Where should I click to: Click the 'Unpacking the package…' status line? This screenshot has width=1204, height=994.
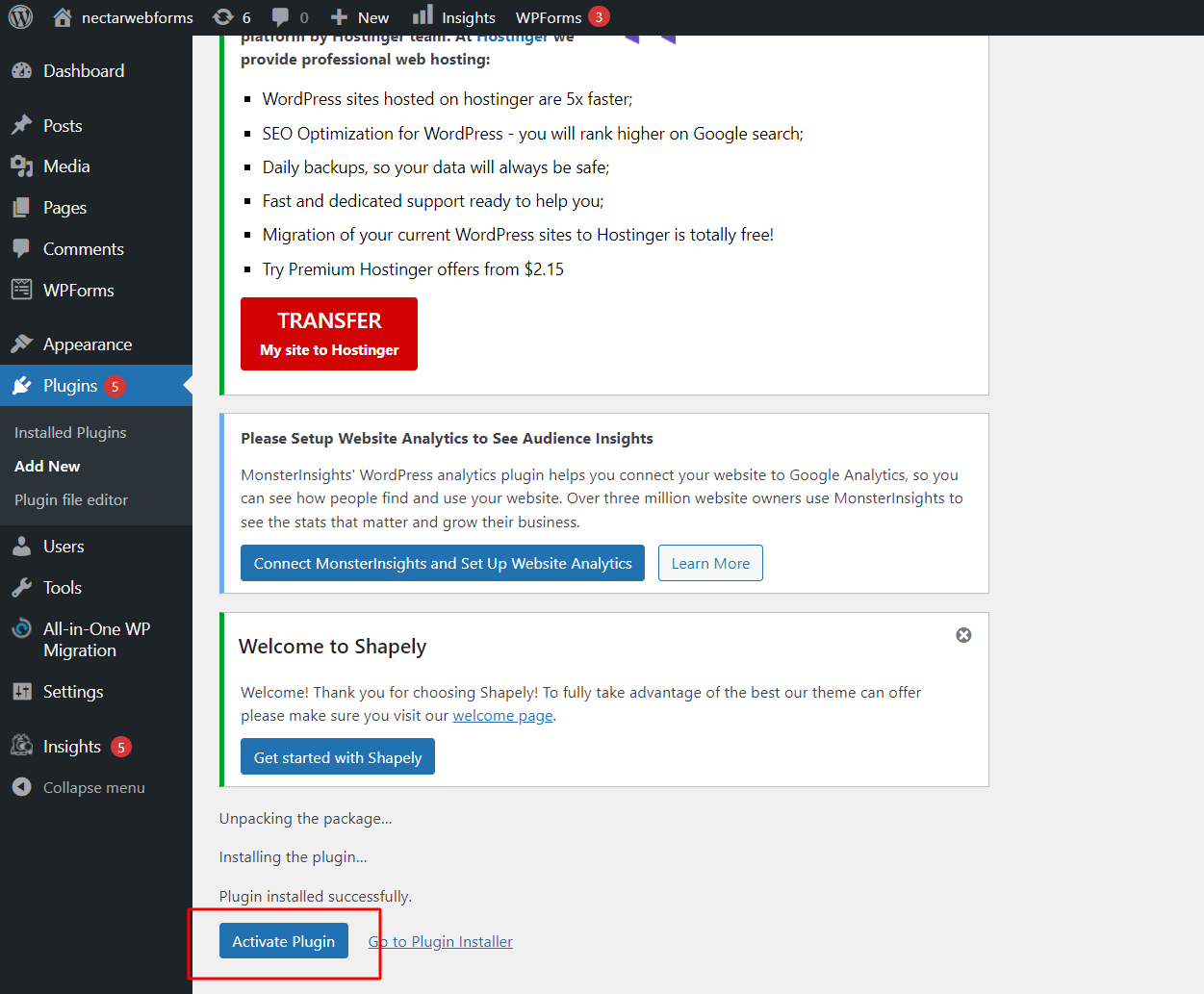(306, 819)
